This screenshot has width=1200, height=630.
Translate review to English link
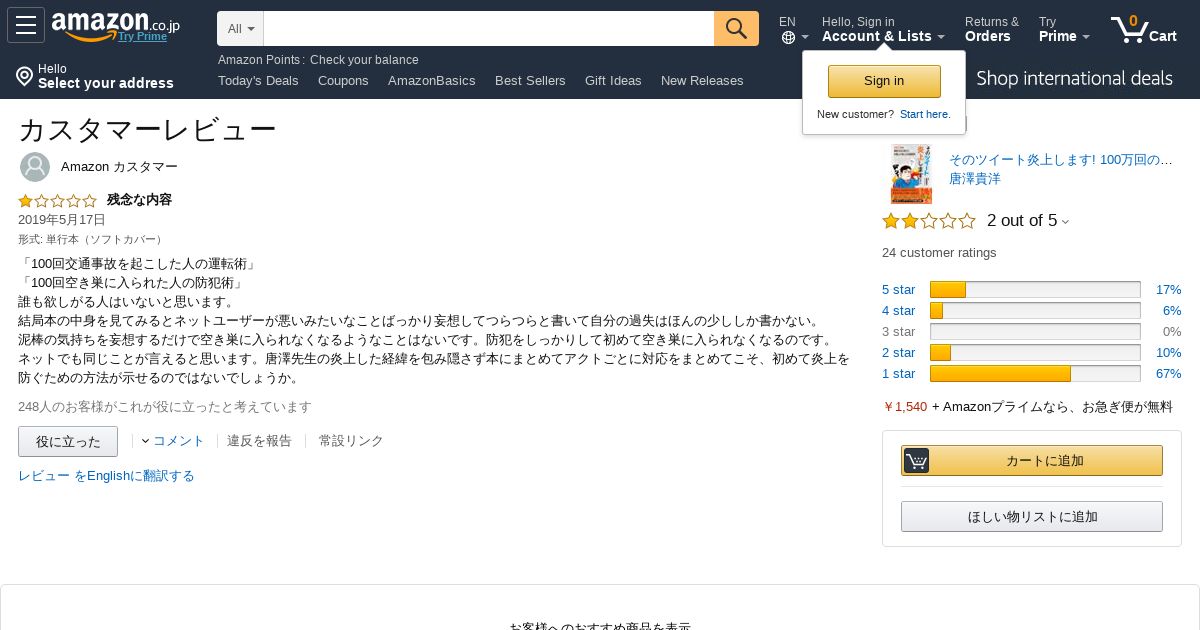tap(106, 476)
